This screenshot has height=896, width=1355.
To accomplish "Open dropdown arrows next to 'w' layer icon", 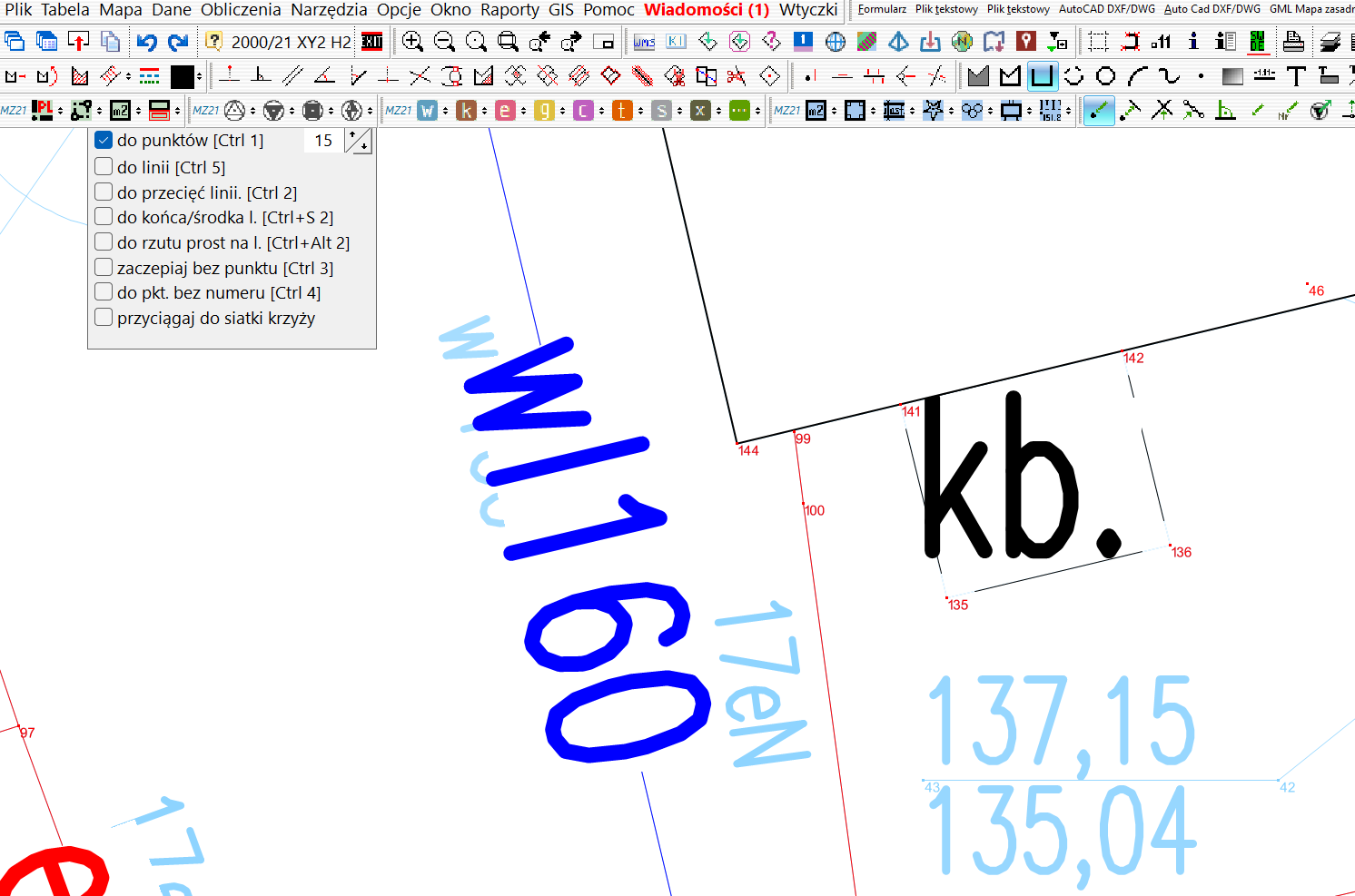I will point(446,111).
